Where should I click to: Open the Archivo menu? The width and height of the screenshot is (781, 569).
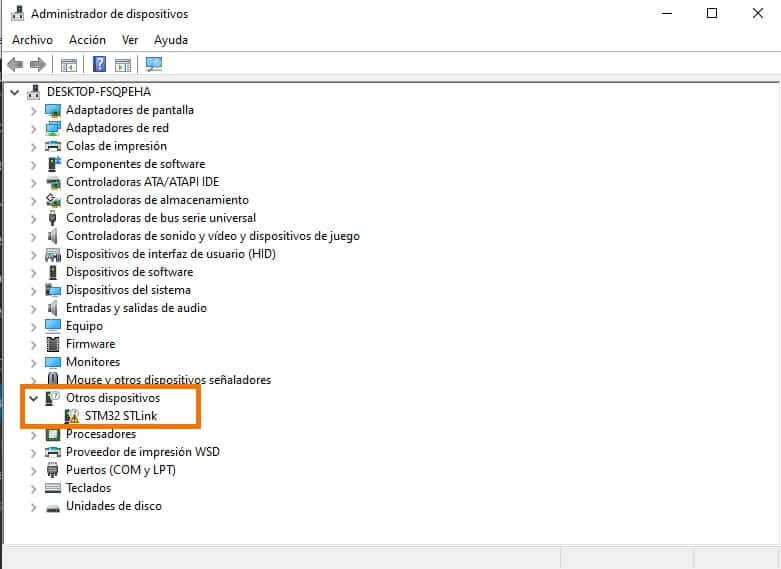32,40
